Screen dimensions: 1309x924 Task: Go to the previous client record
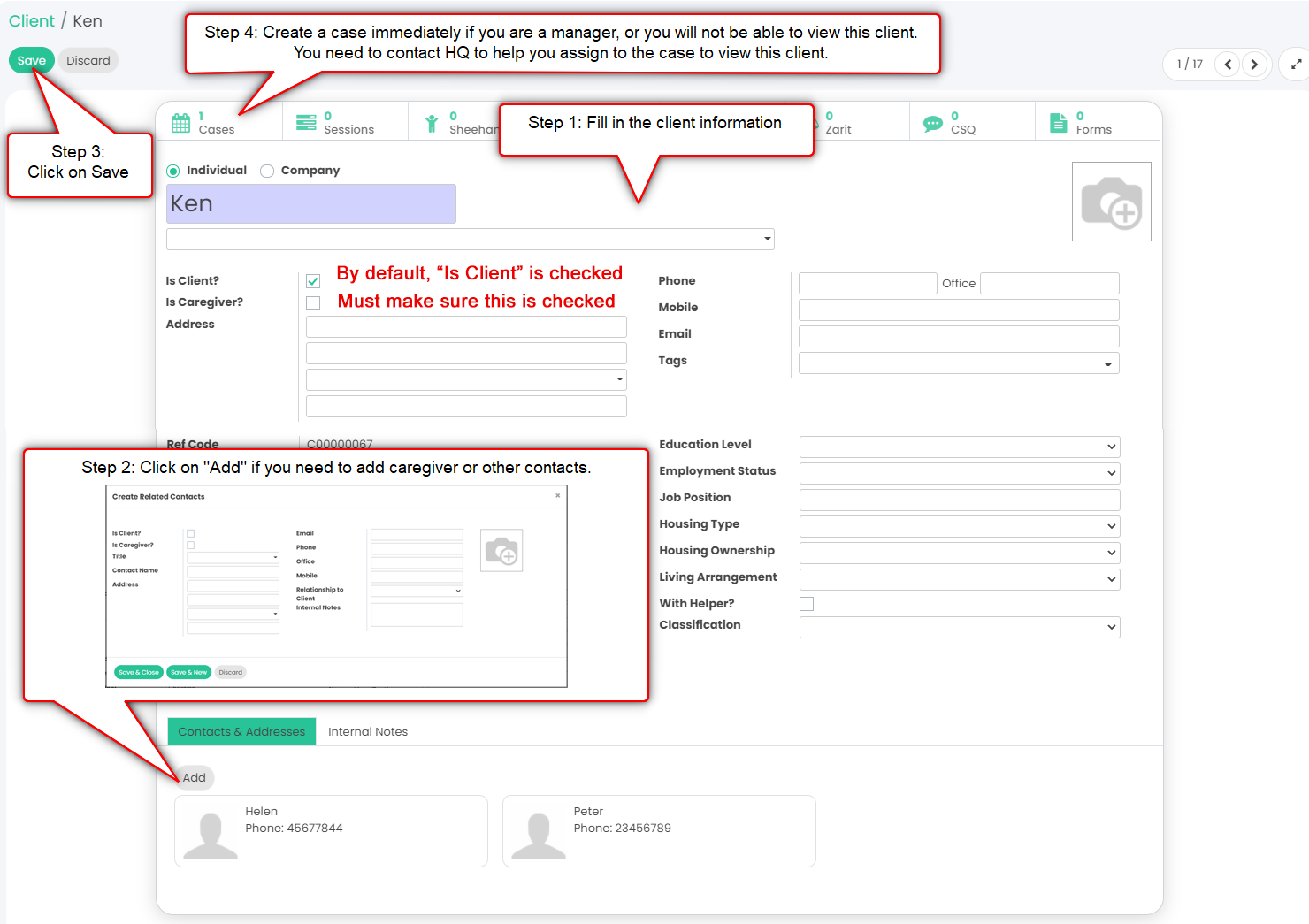[x=1228, y=65]
